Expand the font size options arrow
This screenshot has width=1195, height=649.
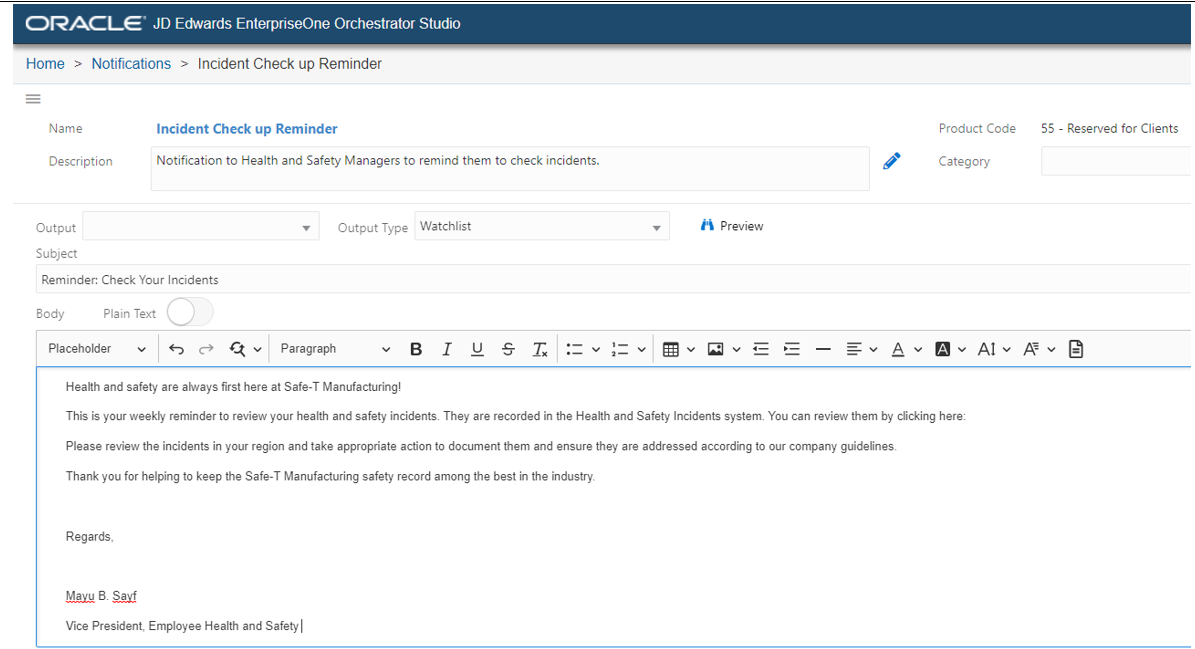1007,350
